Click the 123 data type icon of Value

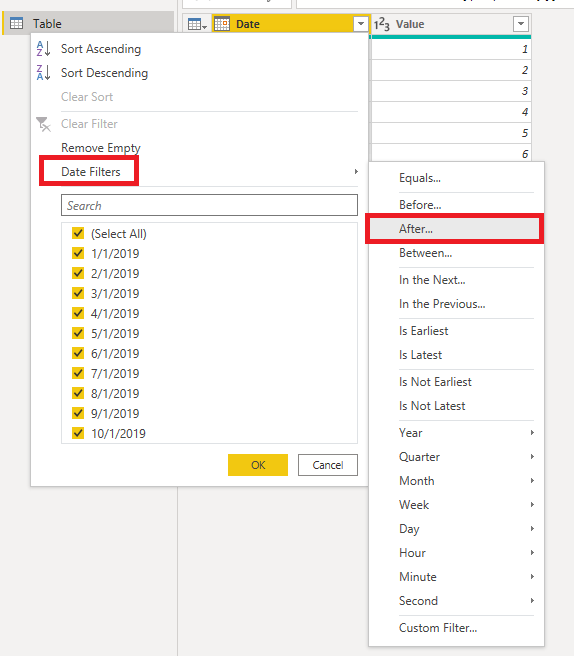(382, 24)
